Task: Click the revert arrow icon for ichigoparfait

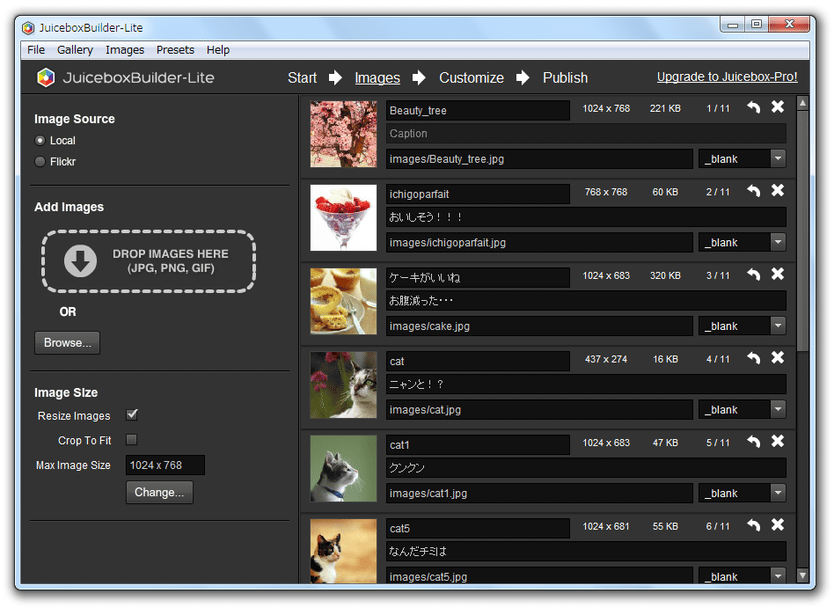Action: pyautogui.click(x=753, y=191)
